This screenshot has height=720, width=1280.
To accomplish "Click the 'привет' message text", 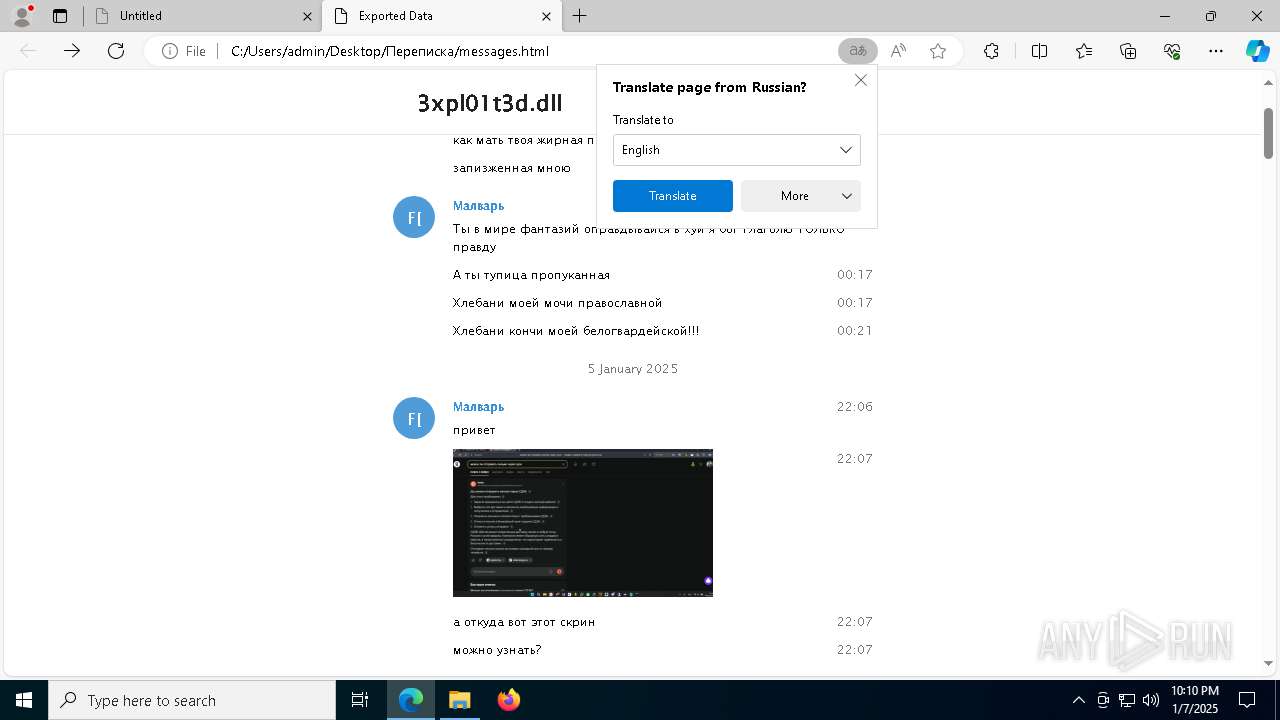I will (x=474, y=430).
